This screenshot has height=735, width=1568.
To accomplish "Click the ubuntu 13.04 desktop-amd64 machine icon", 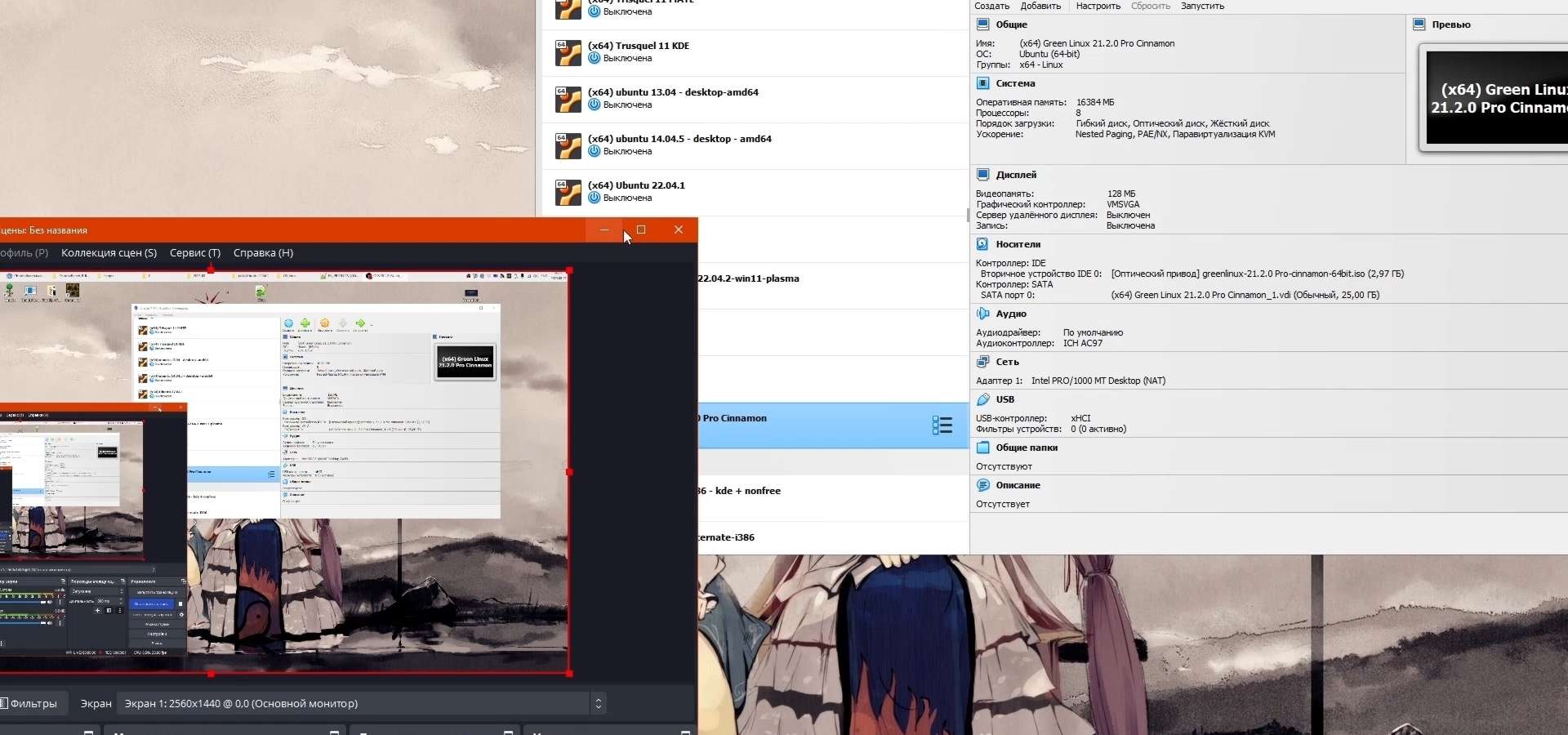I will 568,100.
